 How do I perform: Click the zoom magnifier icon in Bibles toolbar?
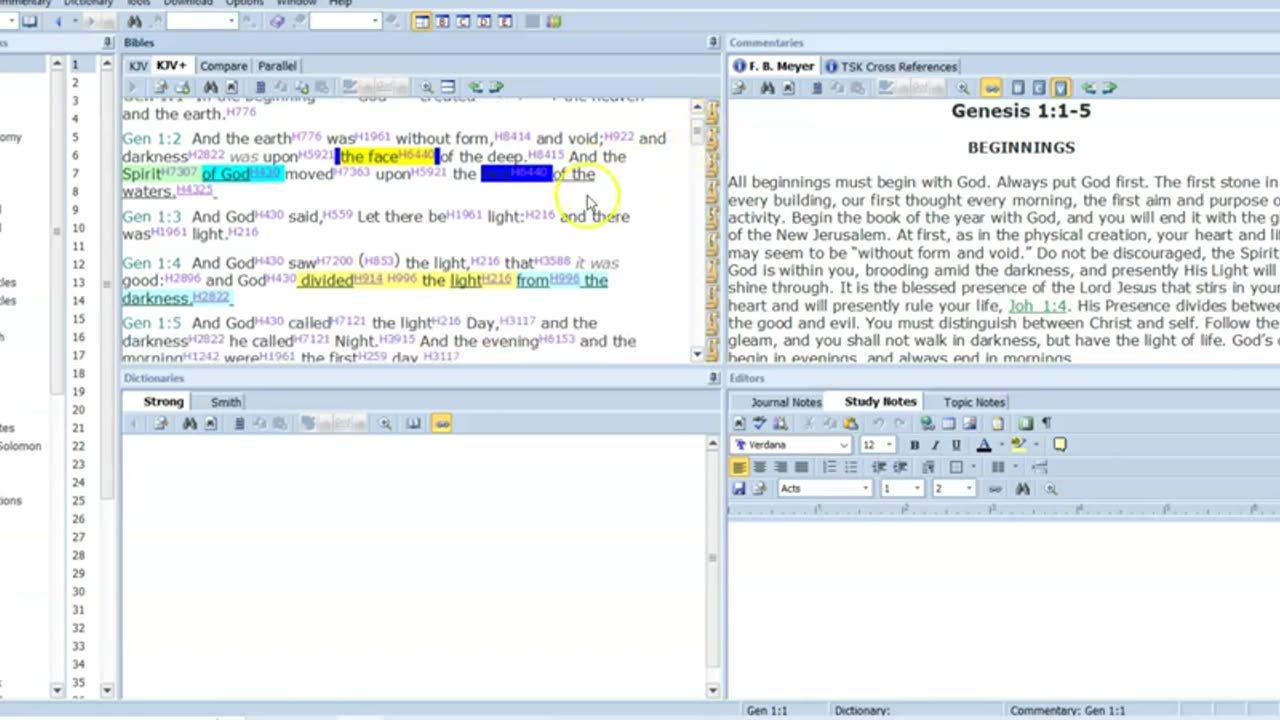[427, 87]
